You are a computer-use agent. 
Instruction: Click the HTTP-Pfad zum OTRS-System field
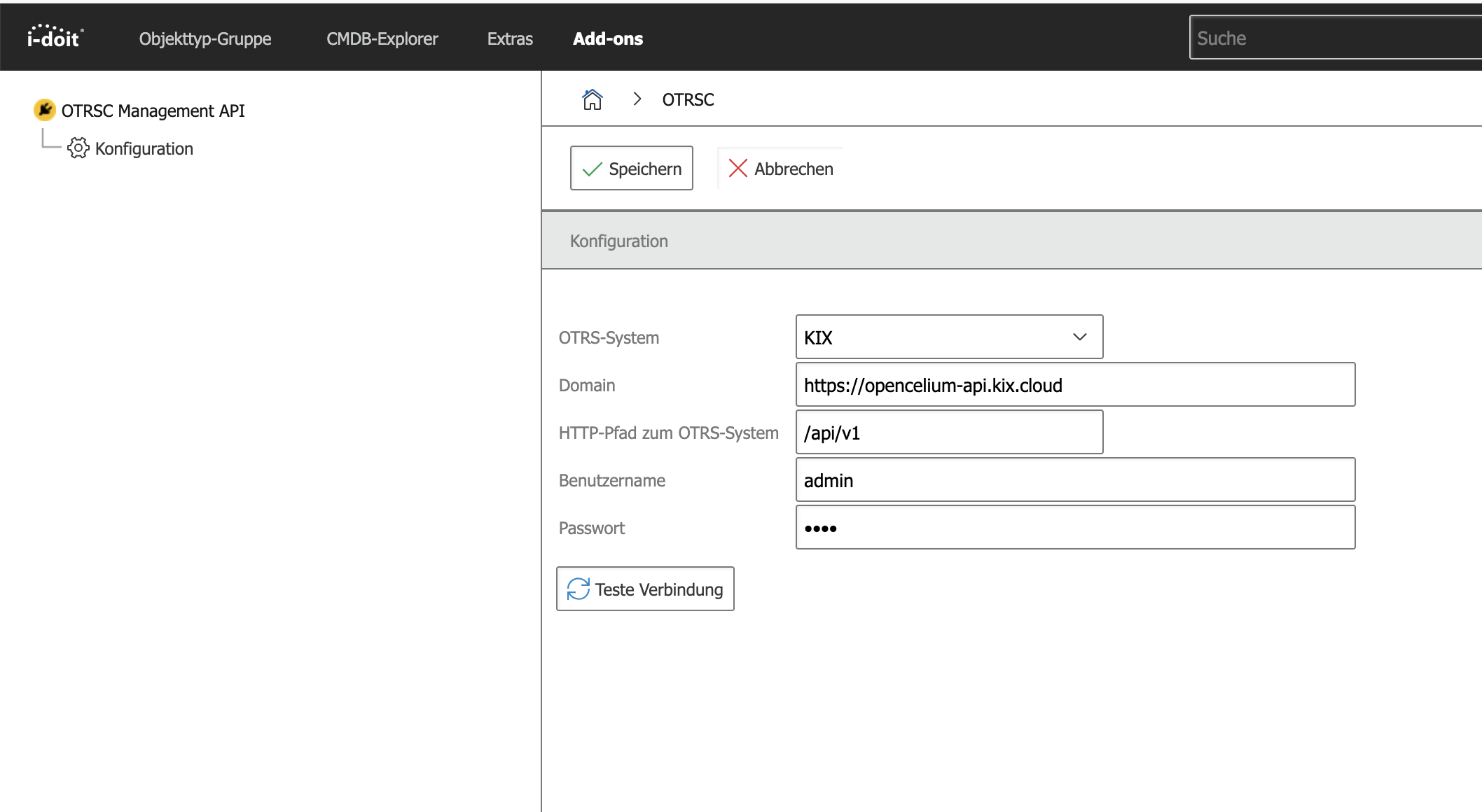click(x=949, y=432)
